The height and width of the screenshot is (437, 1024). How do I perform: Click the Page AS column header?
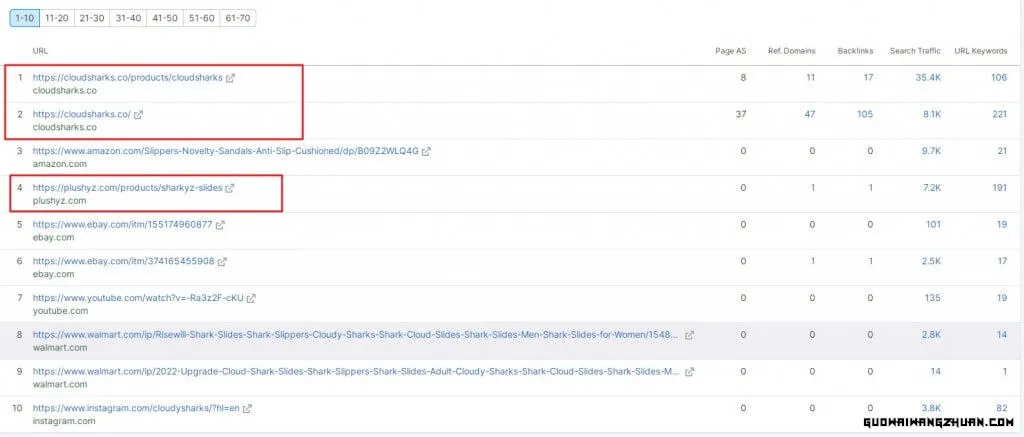[731, 51]
